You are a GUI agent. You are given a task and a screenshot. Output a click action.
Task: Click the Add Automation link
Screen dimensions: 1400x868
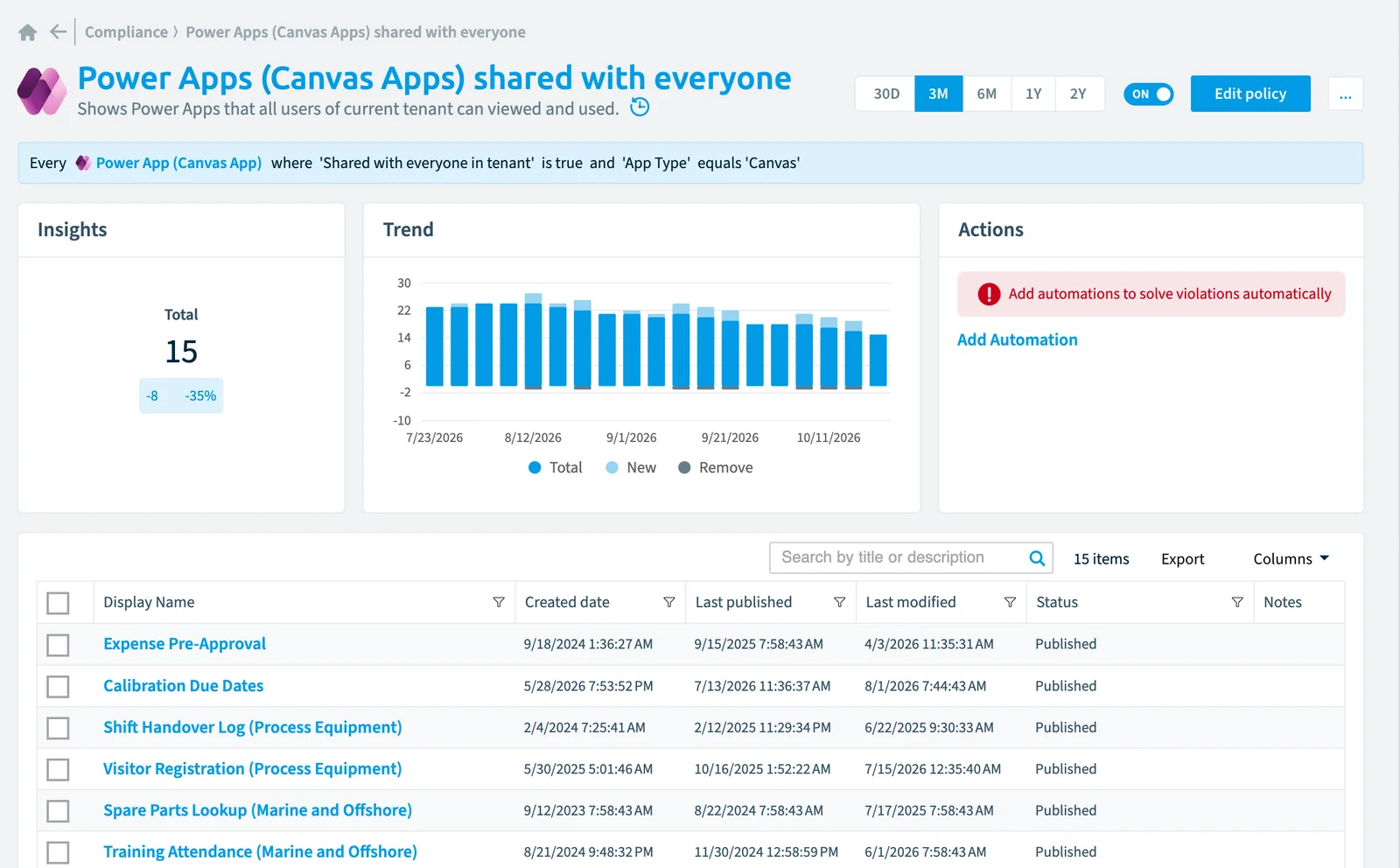[1018, 339]
